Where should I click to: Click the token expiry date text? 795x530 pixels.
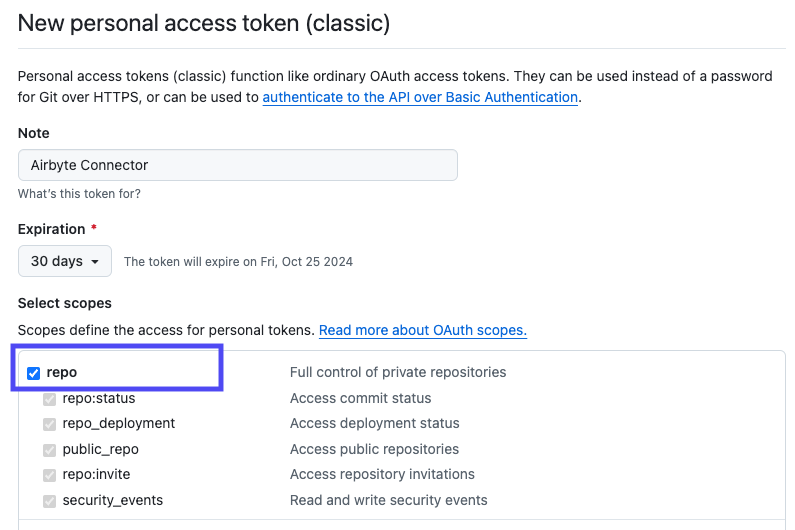[x=238, y=262]
